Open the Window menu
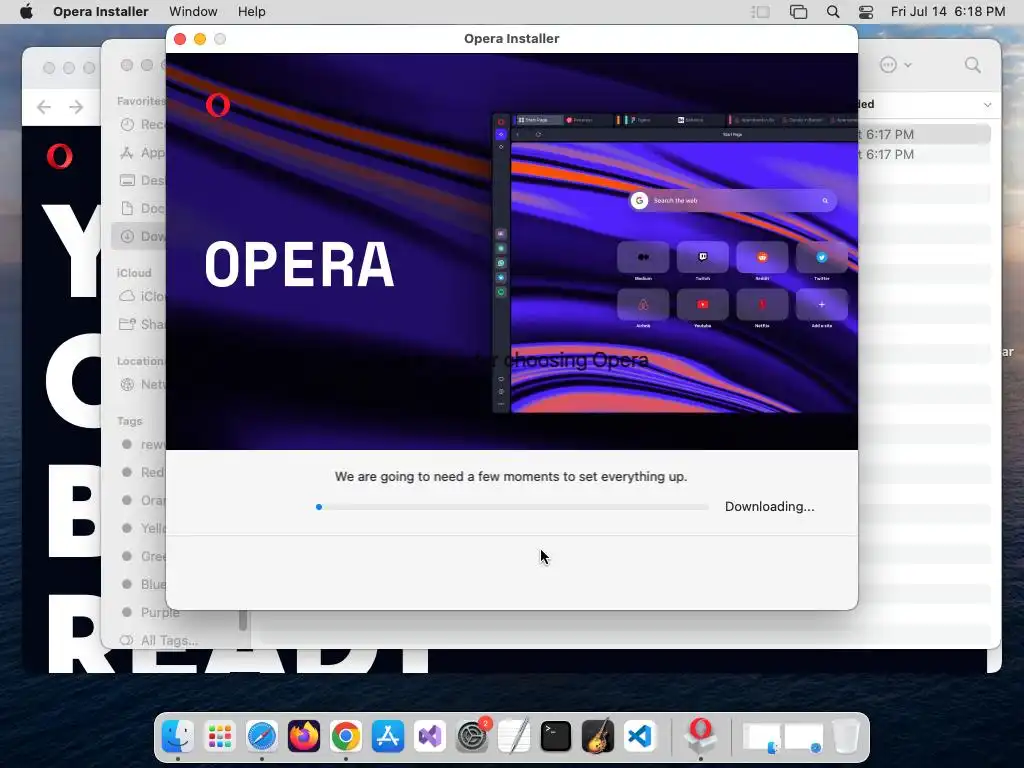 click(x=193, y=12)
